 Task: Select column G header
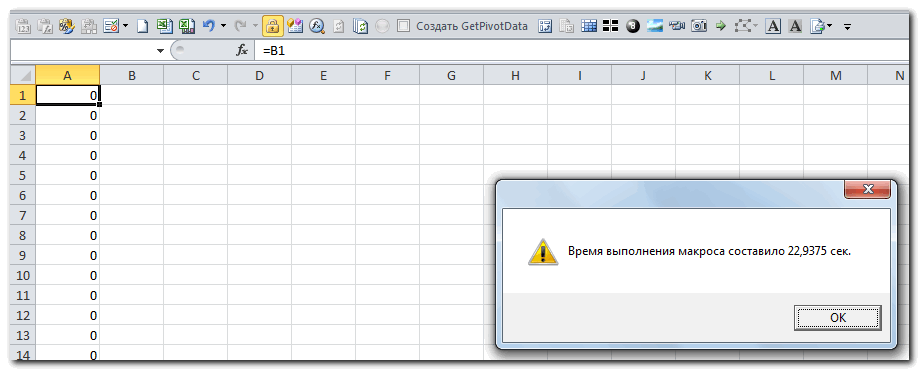(451, 75)
